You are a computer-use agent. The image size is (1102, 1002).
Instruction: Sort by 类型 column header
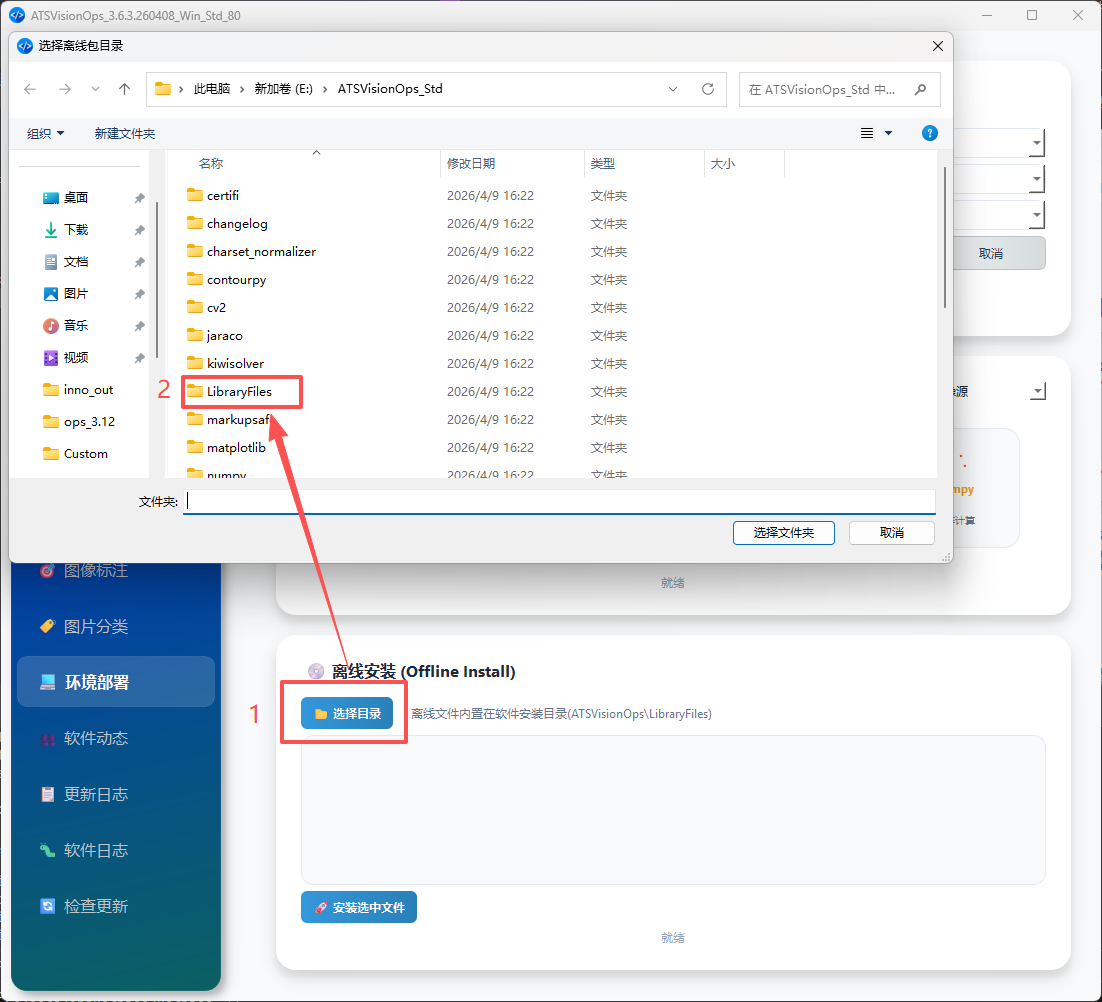pos(602,164)
